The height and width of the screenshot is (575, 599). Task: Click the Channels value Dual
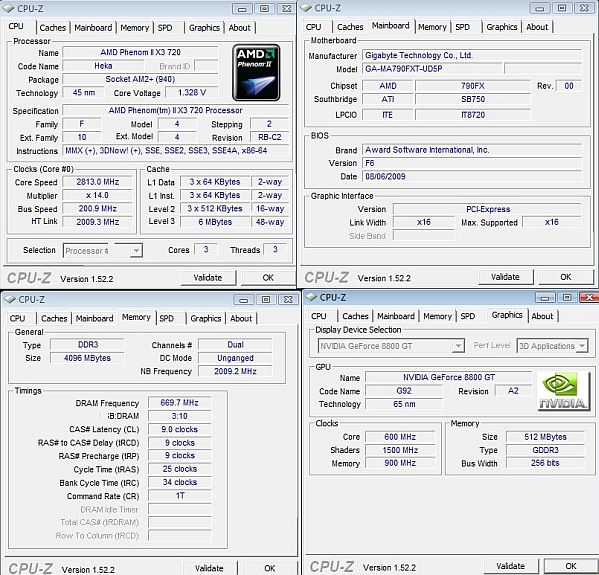(235, 345)
